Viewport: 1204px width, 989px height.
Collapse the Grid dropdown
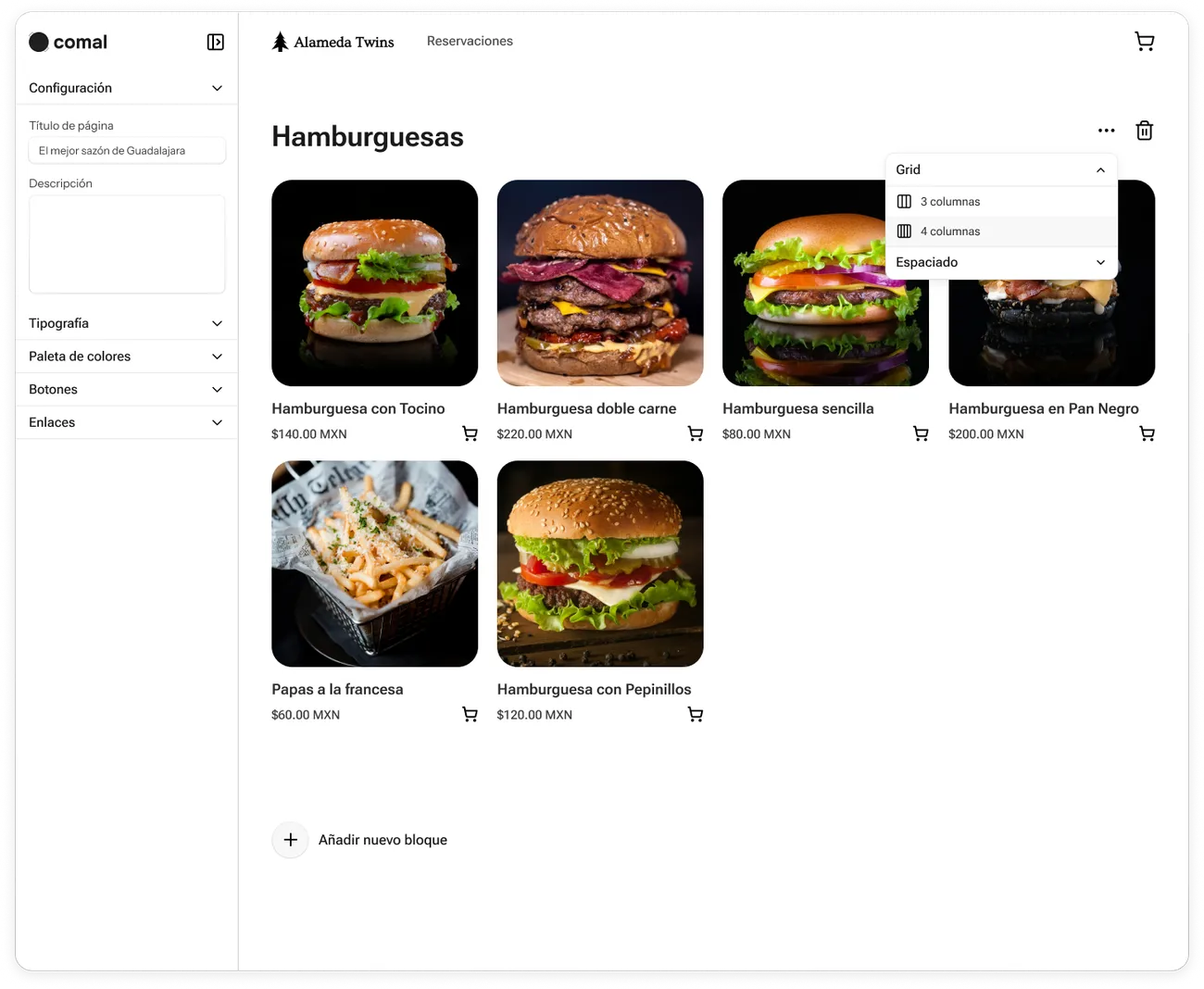pyautogui.click(x=1100, y=169)
